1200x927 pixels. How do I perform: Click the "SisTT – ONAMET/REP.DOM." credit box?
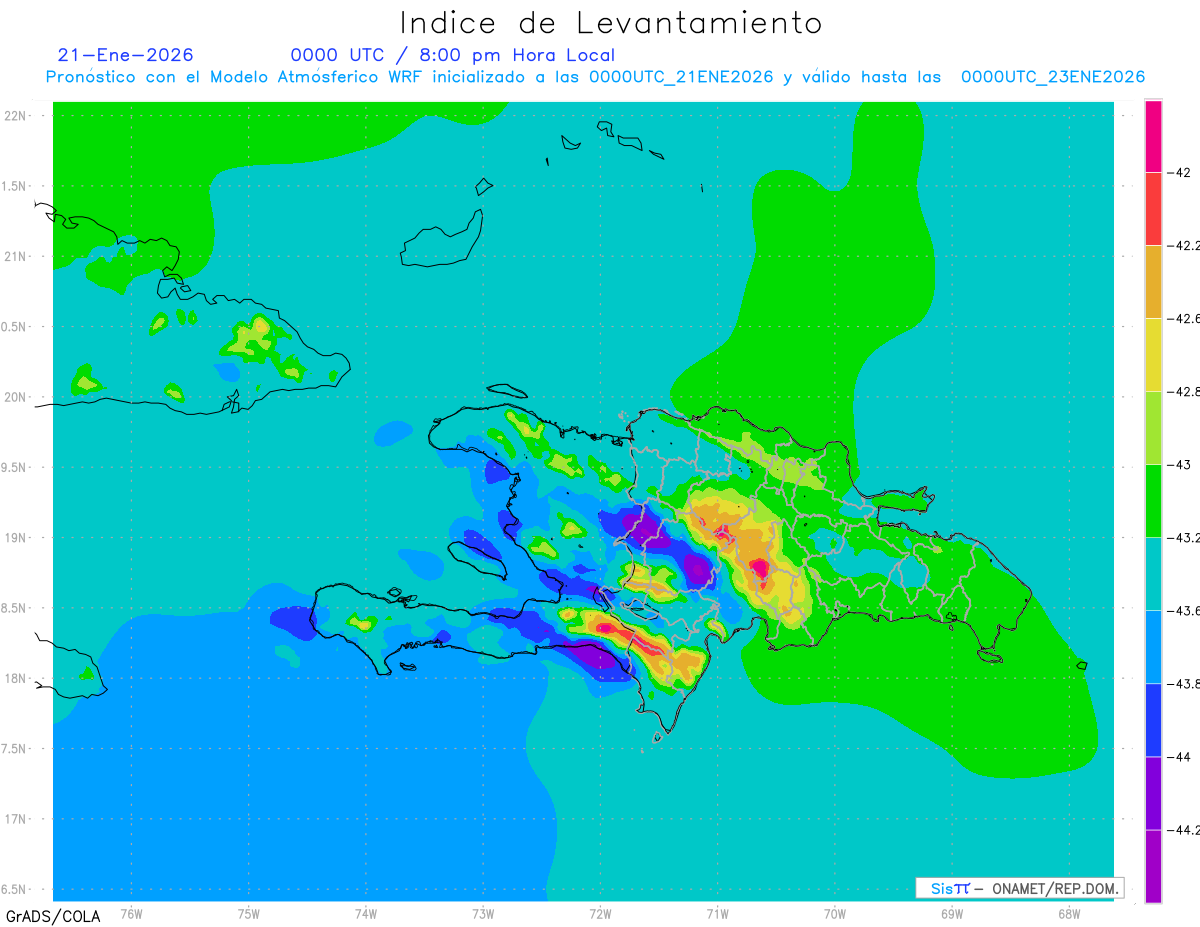[1020, 888]
